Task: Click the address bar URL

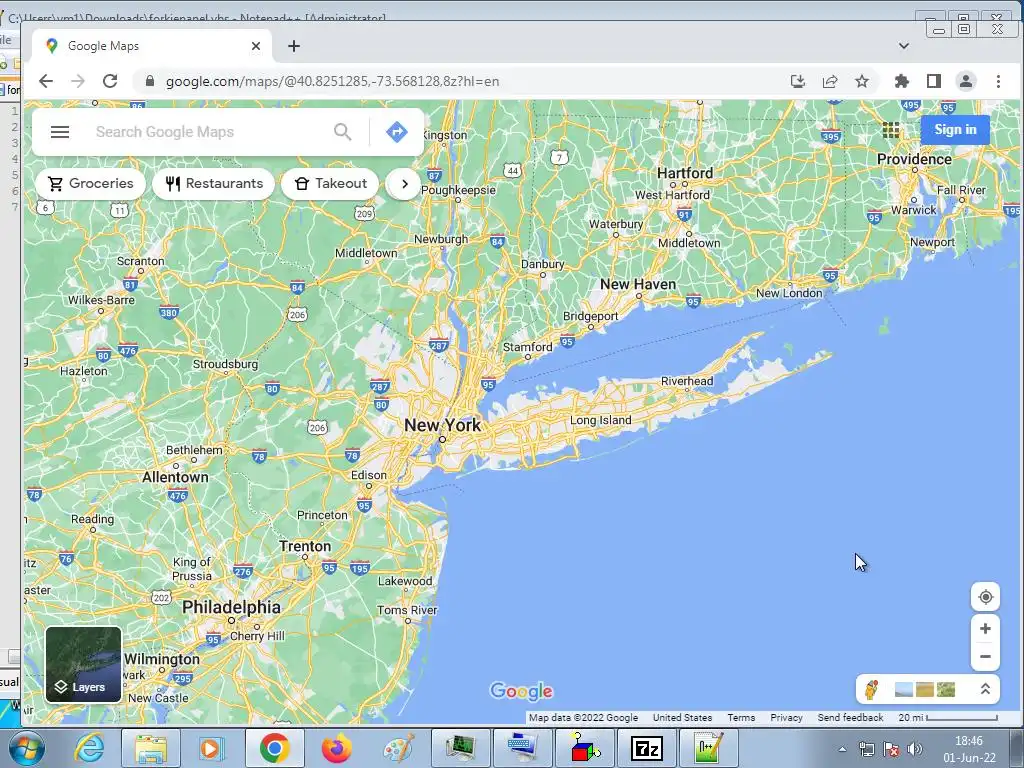Action: coord(332,82)
